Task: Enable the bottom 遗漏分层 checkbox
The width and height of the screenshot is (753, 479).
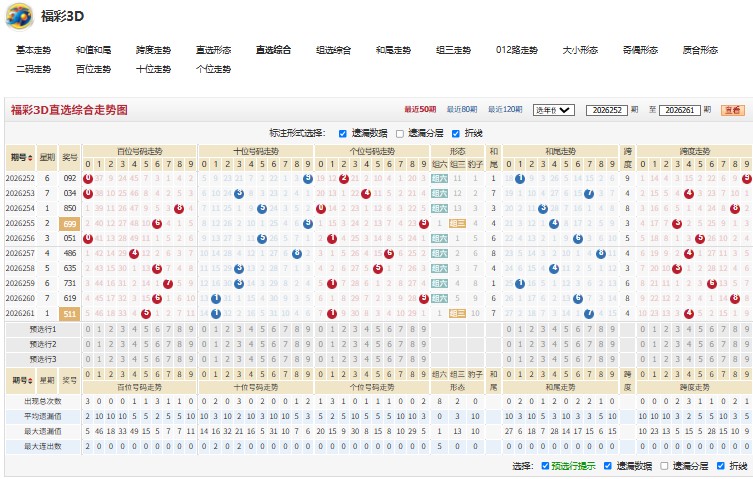Action: (x=664, y=466)
